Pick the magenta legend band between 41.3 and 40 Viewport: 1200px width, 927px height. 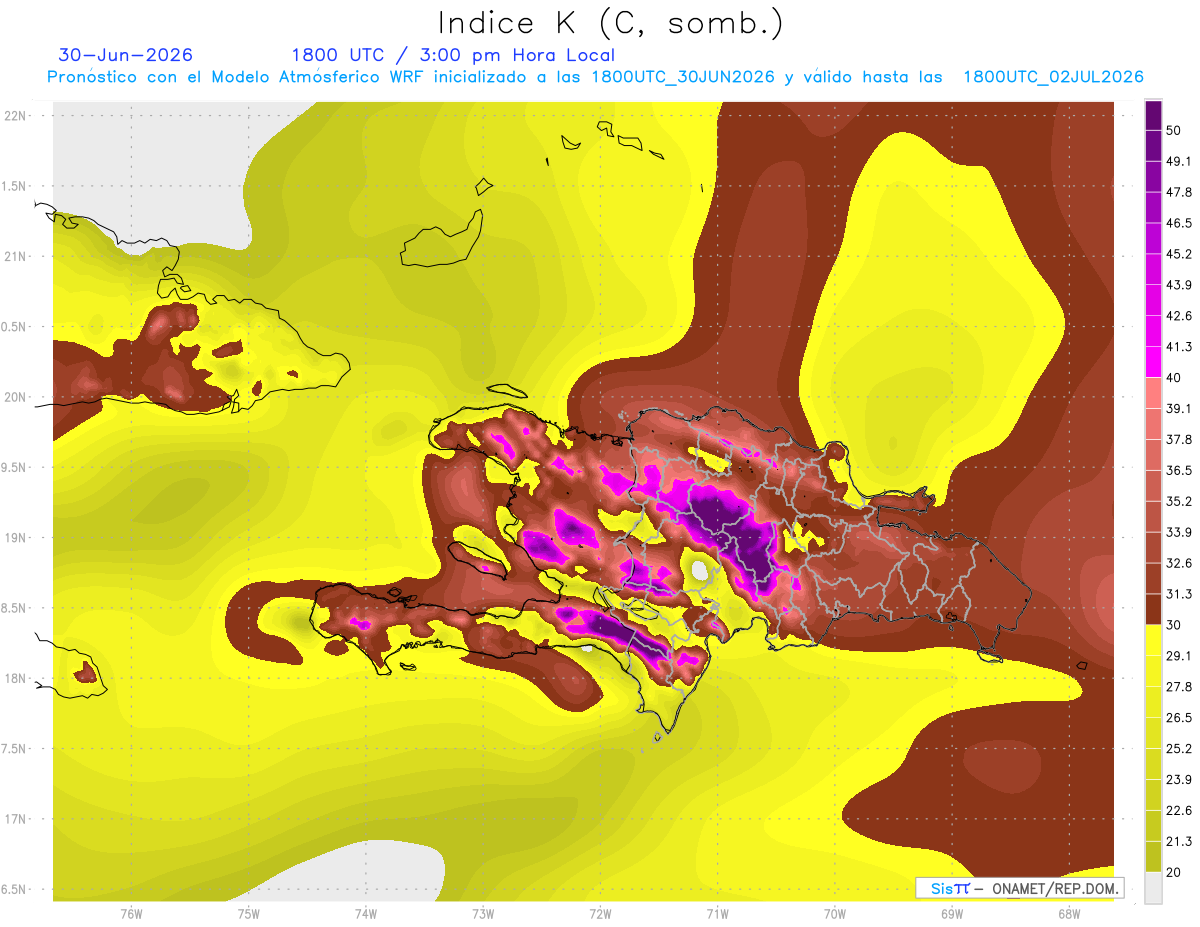click(x=1153, y=362)
